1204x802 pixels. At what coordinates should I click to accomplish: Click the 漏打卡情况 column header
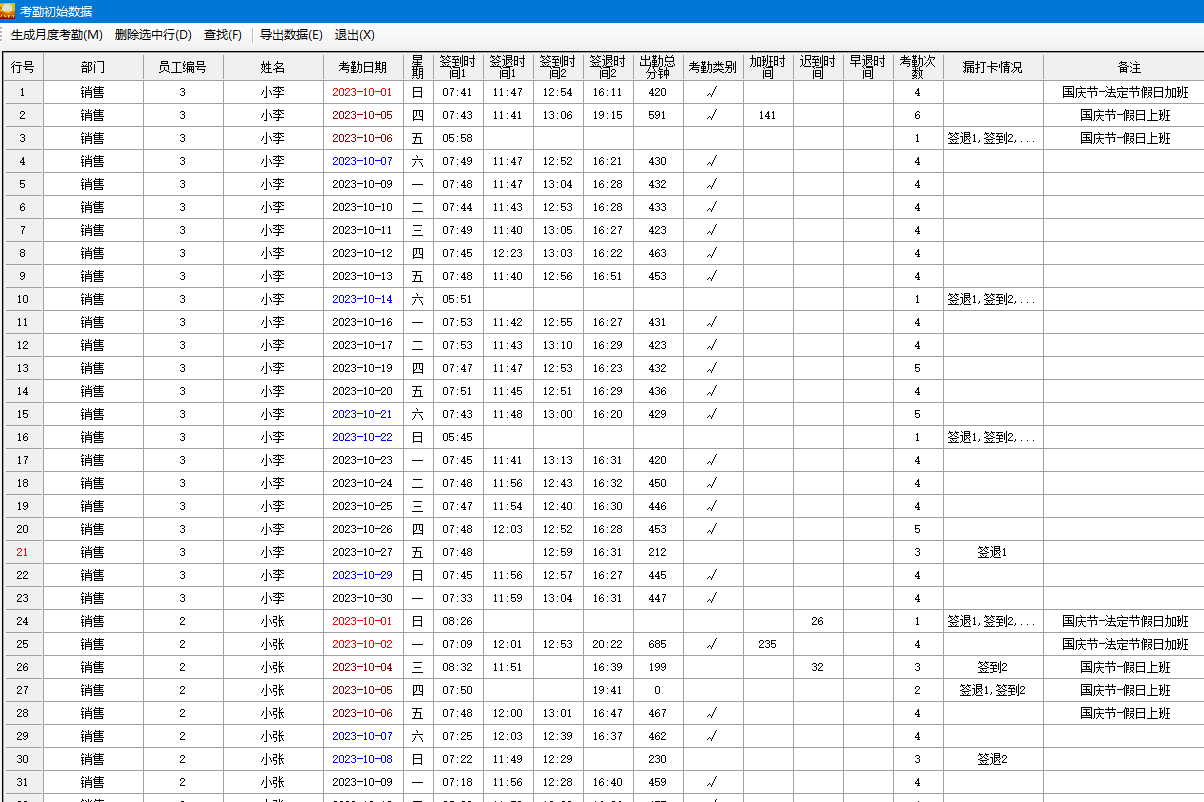click(992, 67)
